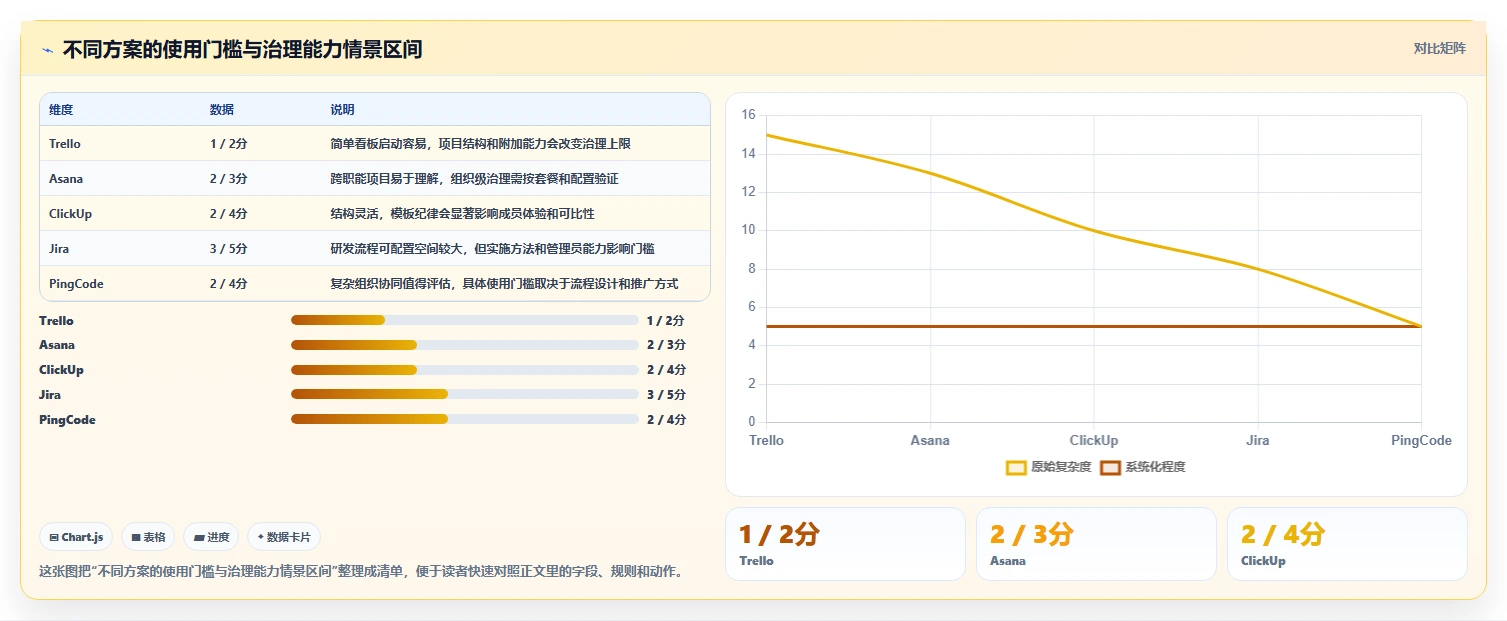The height and width of the screenshot is (621, 1507).
Task: Click the Trello x-axis label on chart
Action: tap(767, 440)
